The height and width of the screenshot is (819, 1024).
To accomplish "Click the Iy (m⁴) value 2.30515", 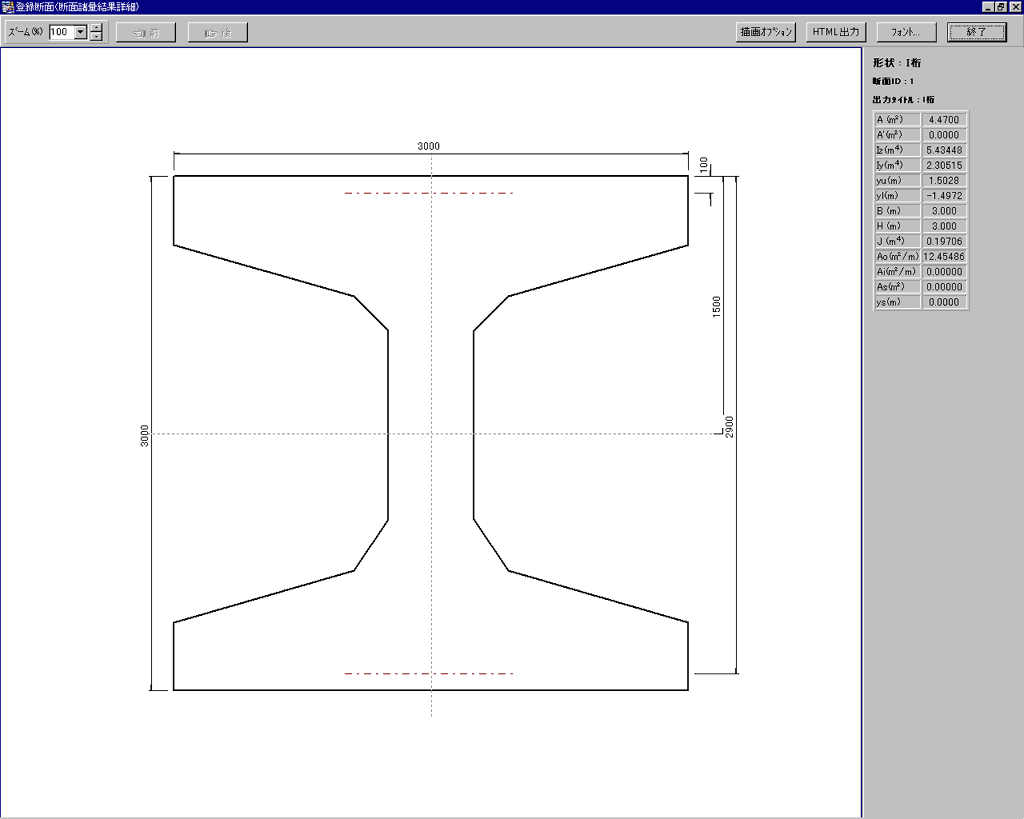I will pos(944,165).
